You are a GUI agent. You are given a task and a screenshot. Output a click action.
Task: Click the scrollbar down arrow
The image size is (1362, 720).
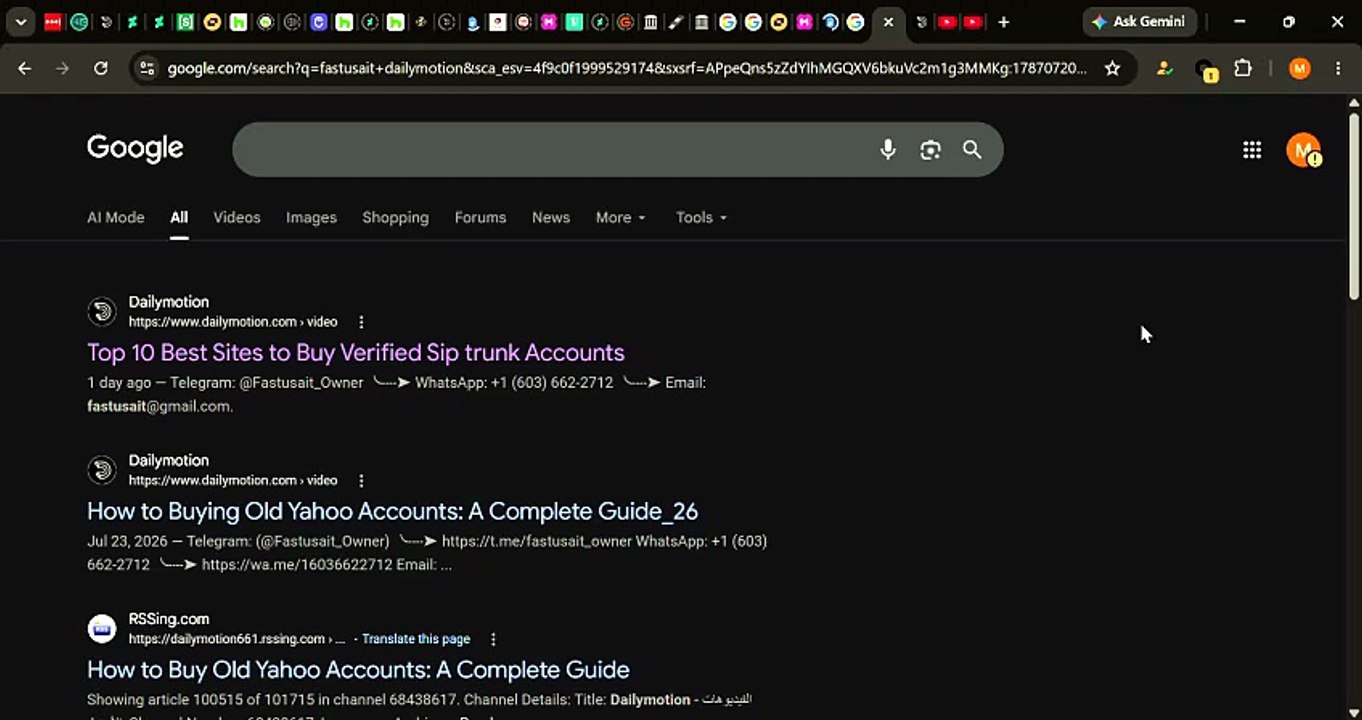[x=1354, y=712]
